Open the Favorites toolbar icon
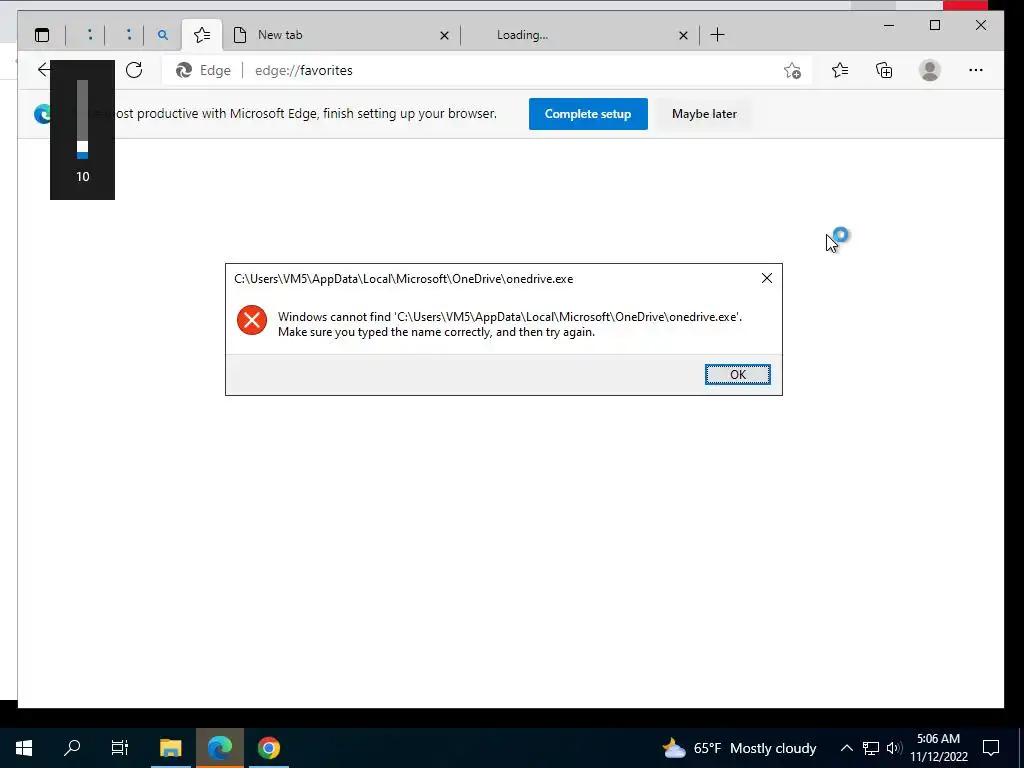 [x=840, y=70]
